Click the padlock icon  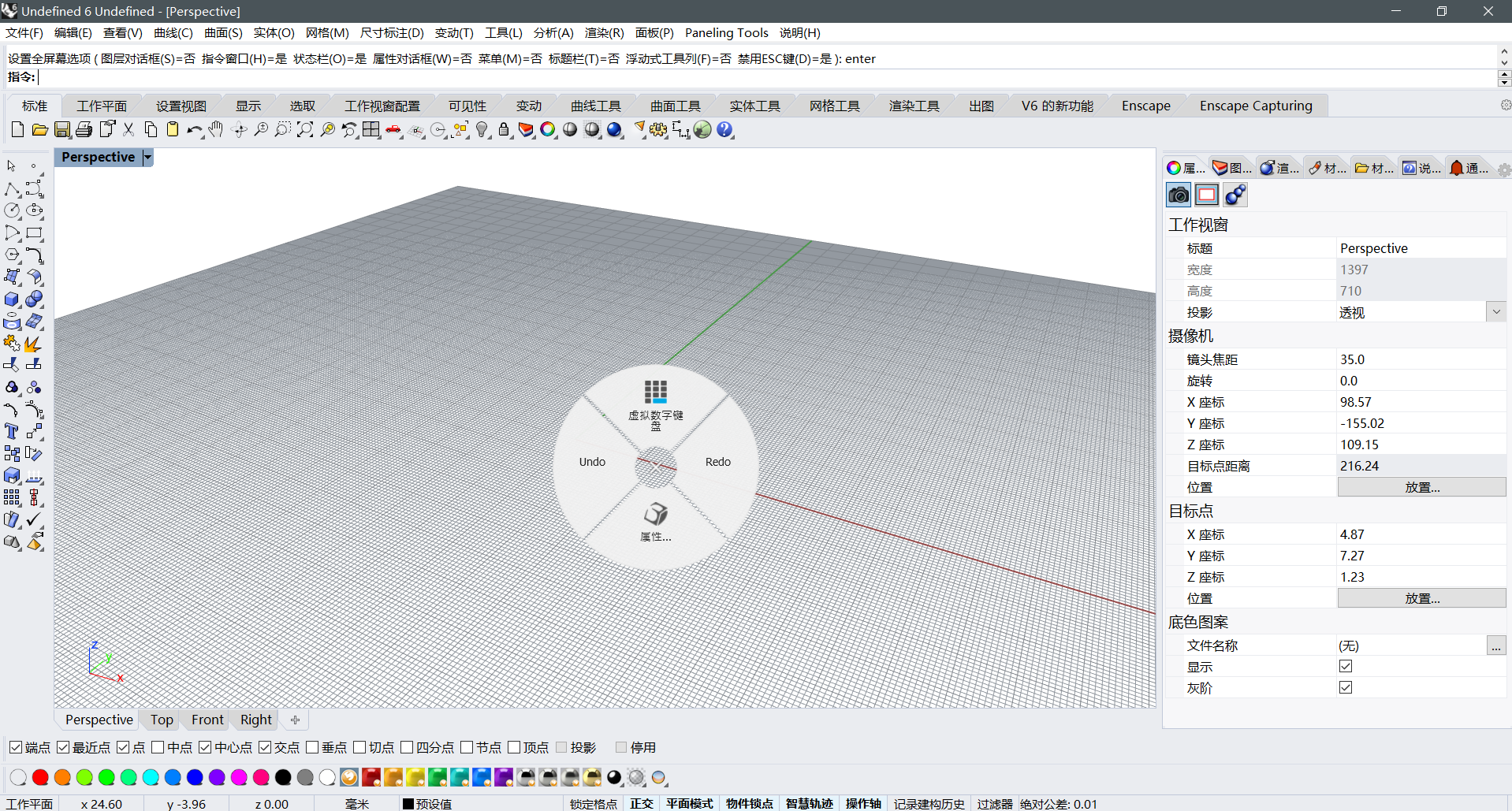point(505,130)
